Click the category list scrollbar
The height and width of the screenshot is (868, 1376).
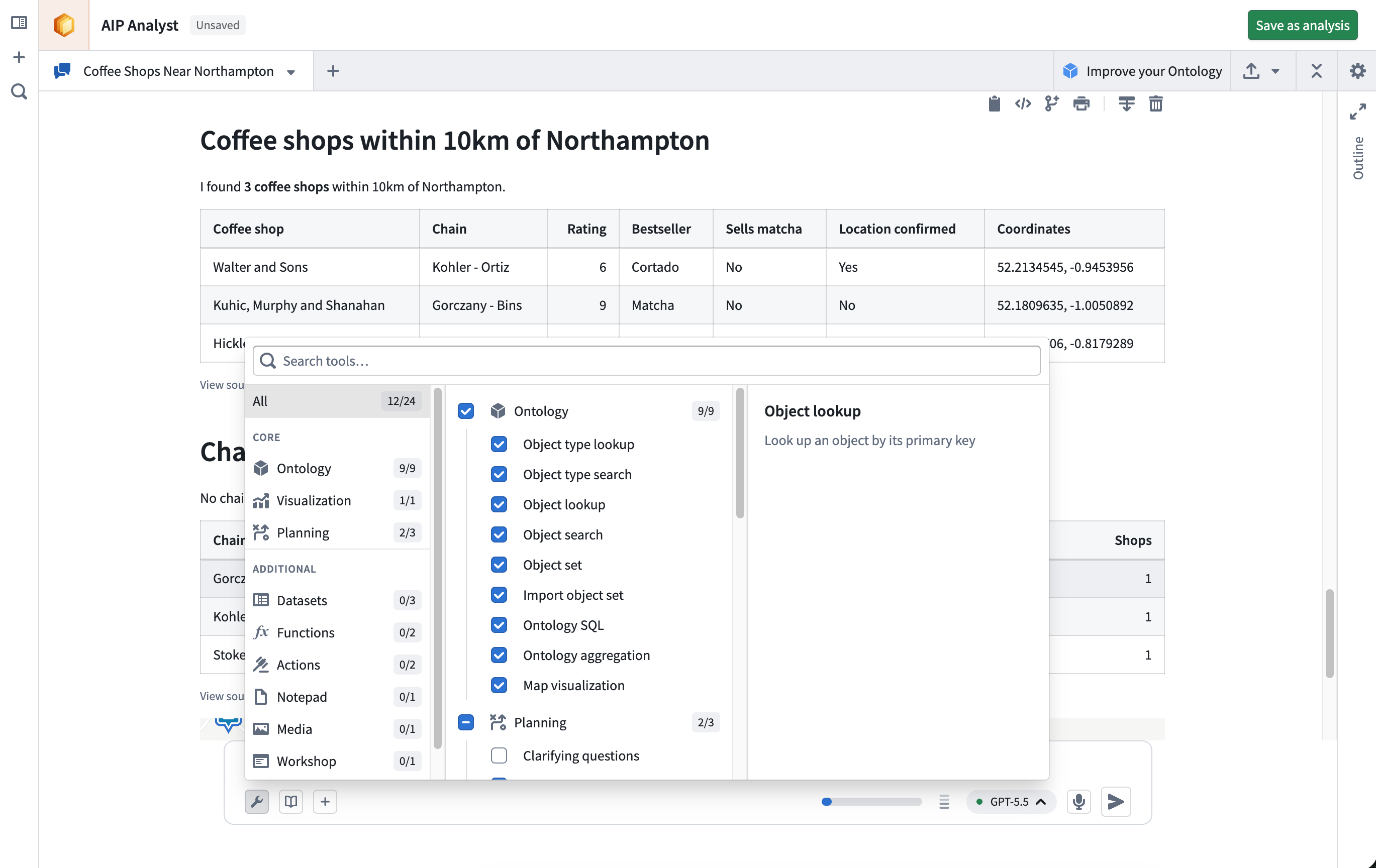[438, 568]
